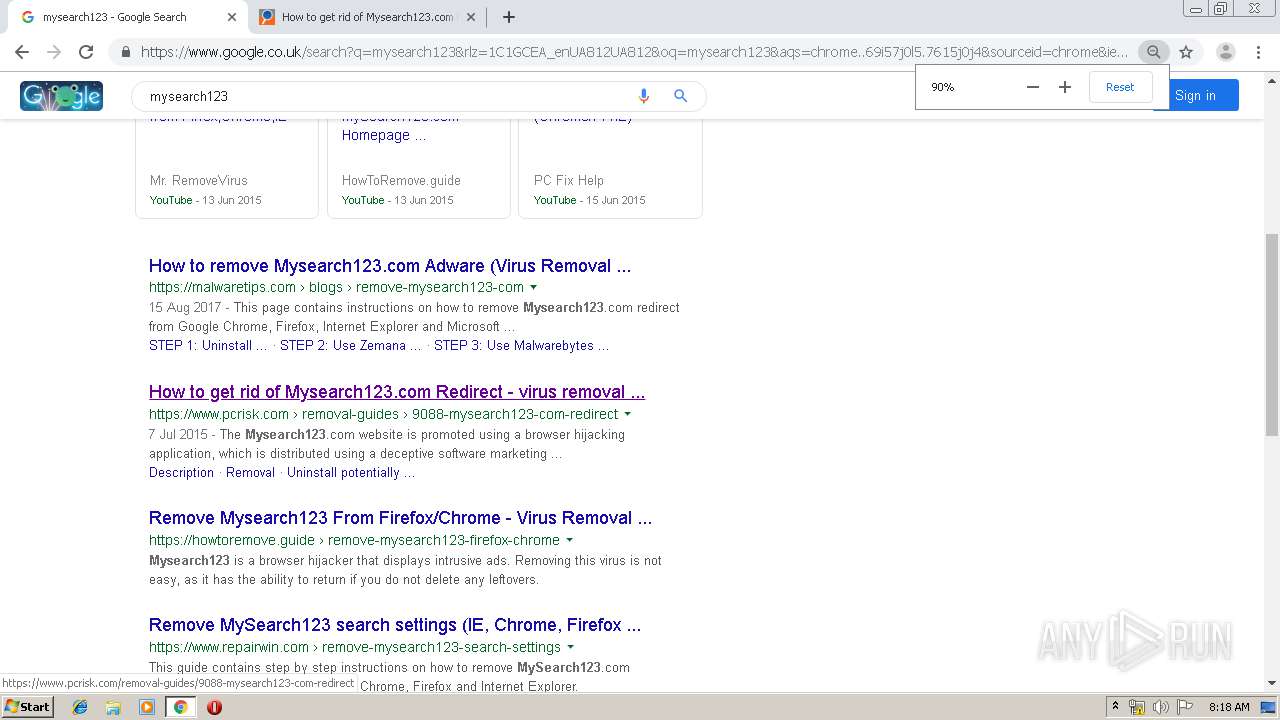Jump to STEP 1: Uninstall sitelink
The image size is (1280, 720).
208,345
